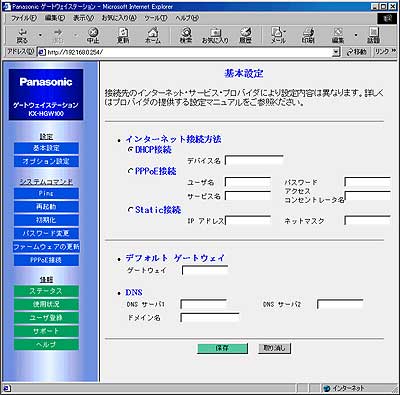Open the ファイル(F) menu
The height and width of the screenshot is (395, 400).
pyautogui.click(x=24, y=18)
